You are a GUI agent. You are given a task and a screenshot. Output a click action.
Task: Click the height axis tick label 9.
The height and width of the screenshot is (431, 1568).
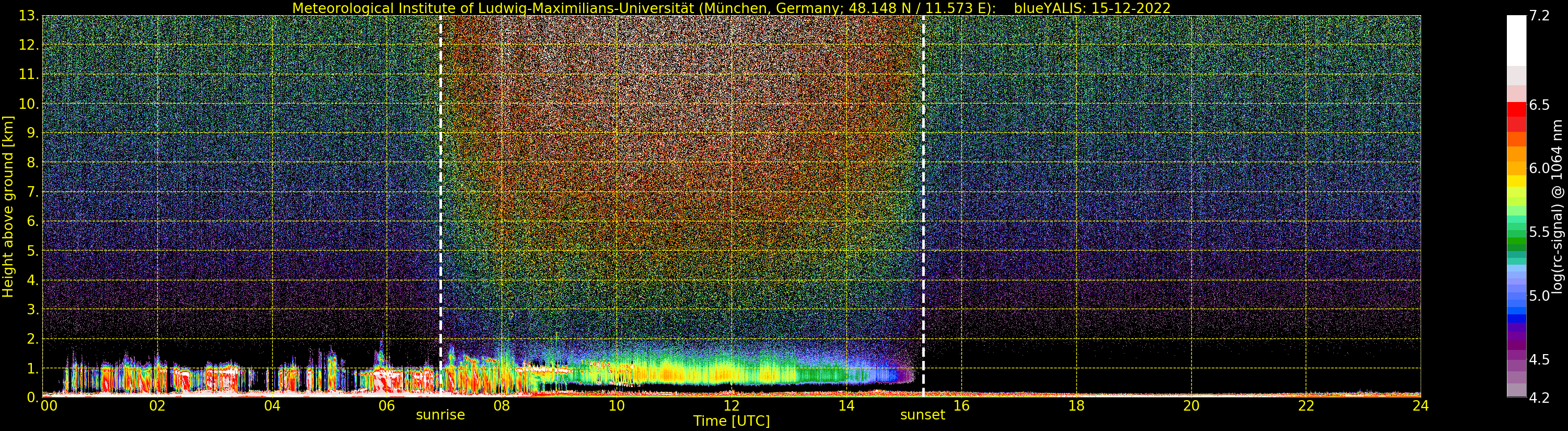[32, 133]
